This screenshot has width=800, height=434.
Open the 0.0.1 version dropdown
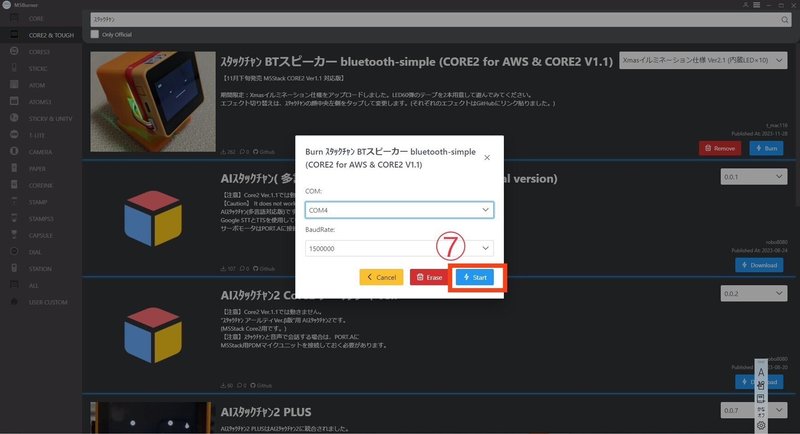(754, 177)
